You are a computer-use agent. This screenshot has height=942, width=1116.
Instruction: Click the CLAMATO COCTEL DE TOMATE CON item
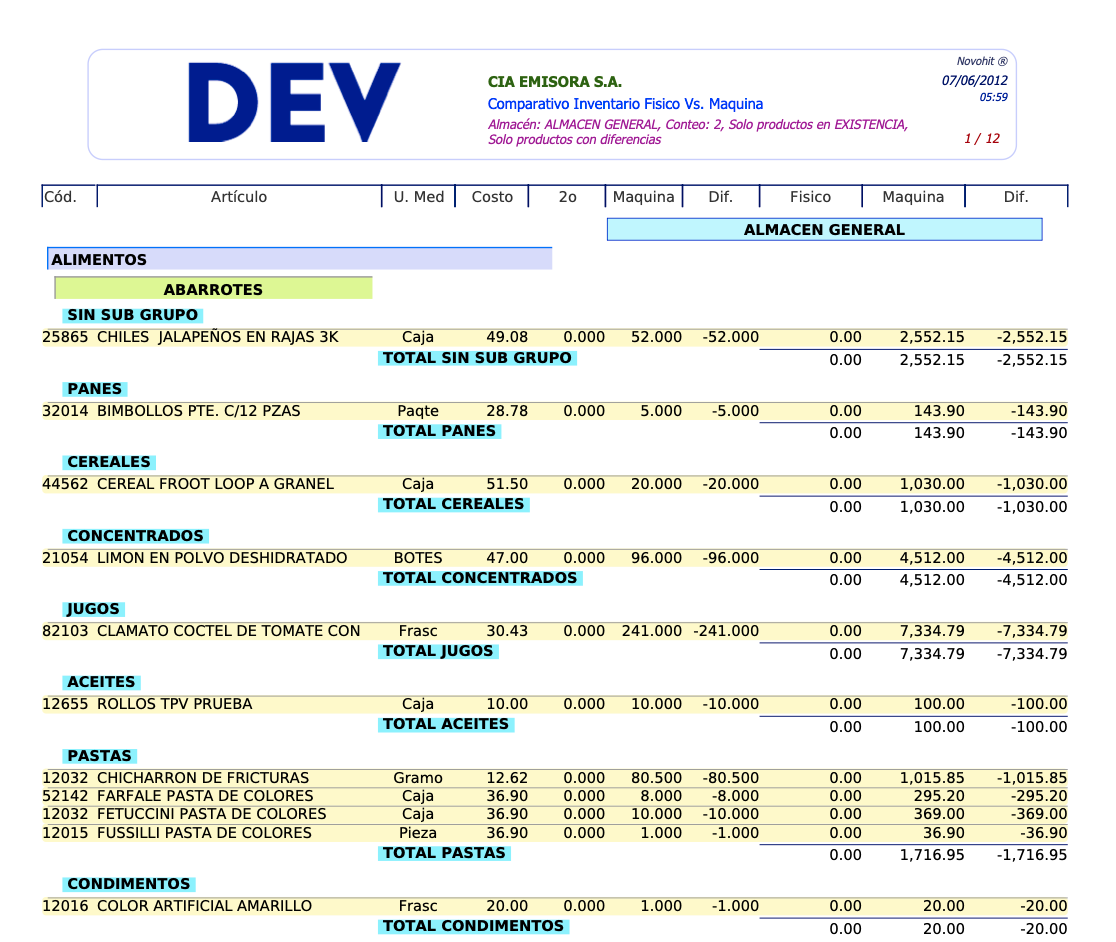228,631
